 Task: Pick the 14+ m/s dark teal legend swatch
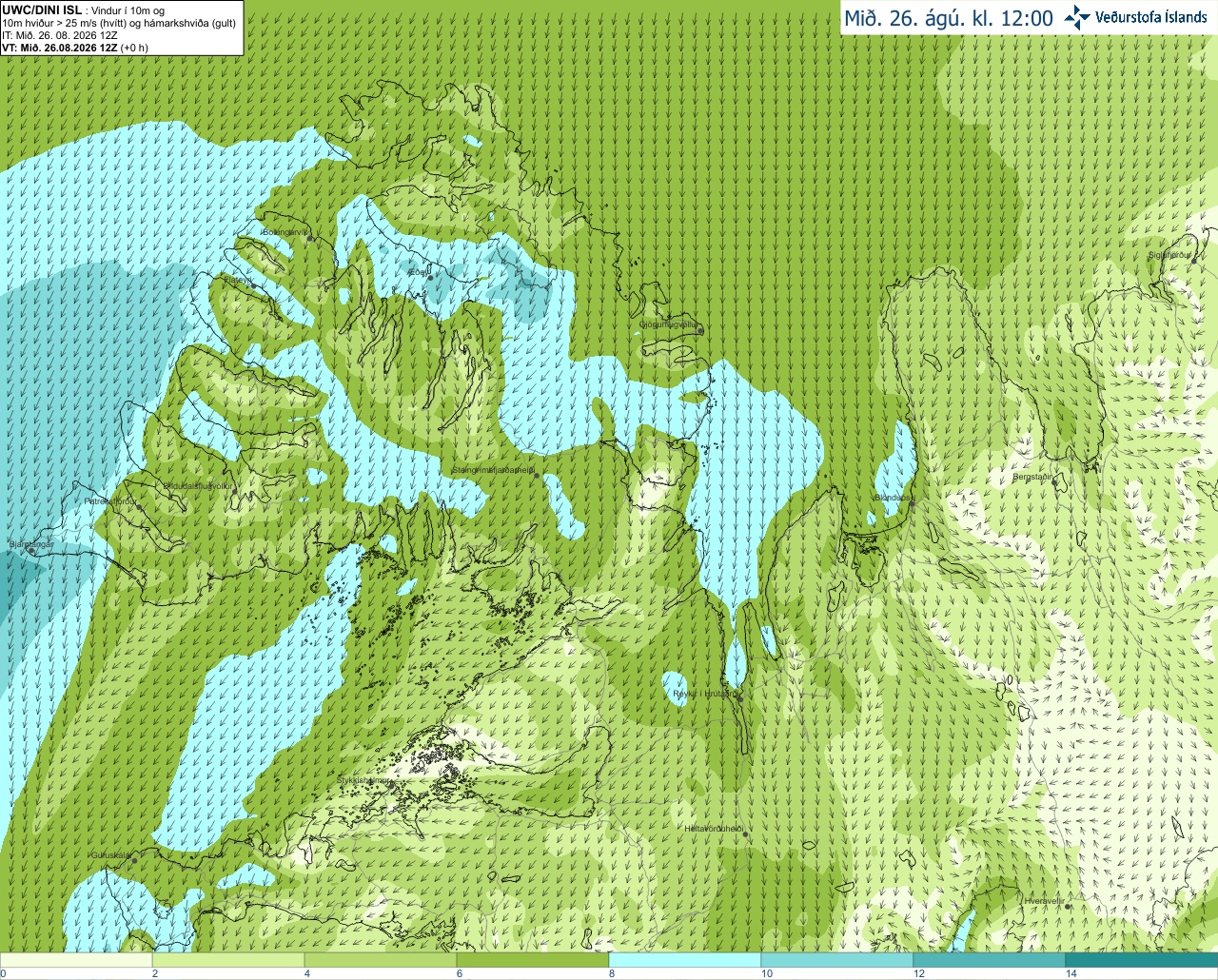tap(1142, 960)
